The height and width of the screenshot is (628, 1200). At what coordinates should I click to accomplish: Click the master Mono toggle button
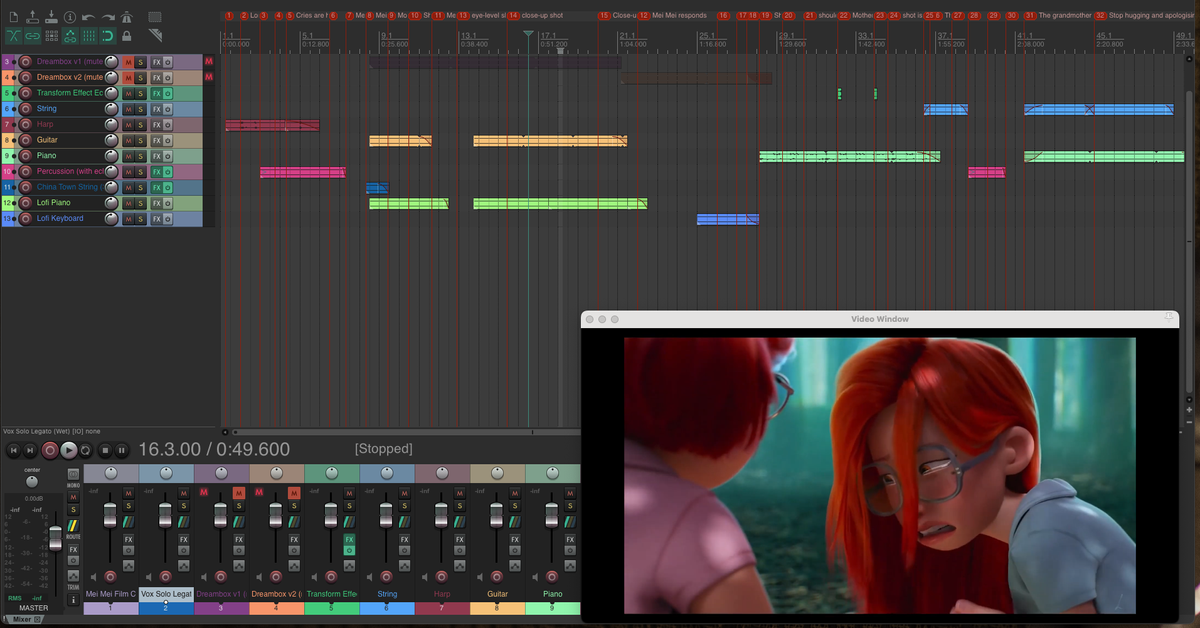73,474
